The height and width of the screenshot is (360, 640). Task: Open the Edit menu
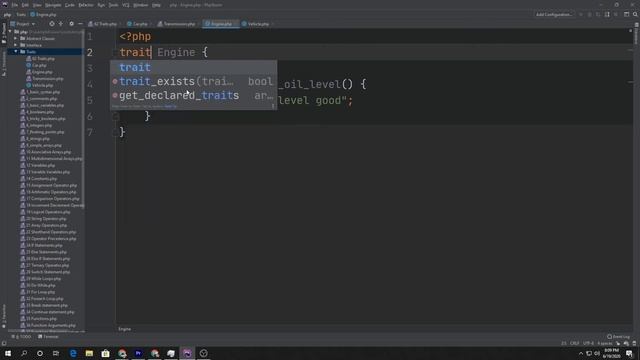click(25, 5)
